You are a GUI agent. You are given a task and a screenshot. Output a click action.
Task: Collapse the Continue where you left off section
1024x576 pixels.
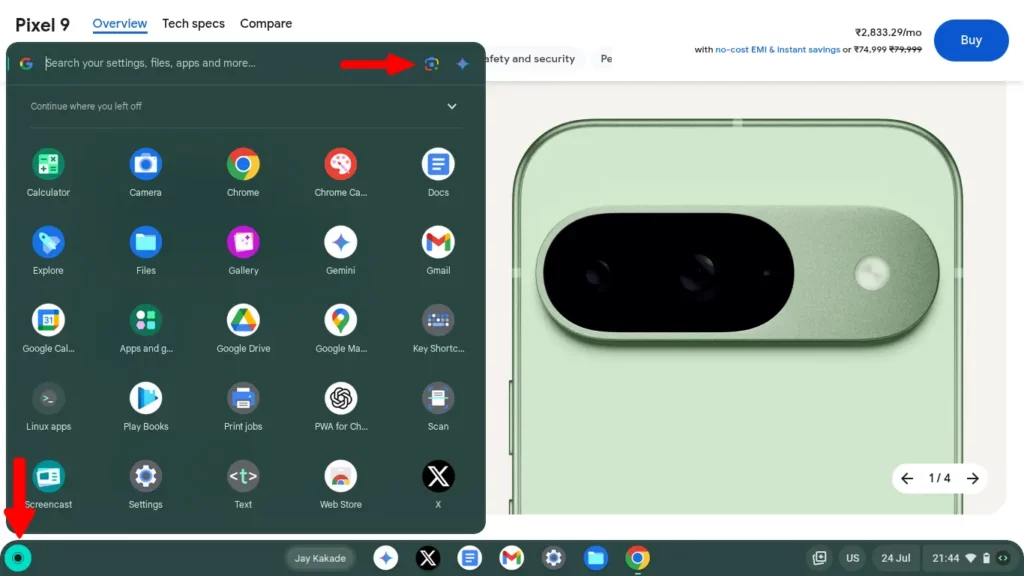tap(452, 106)
